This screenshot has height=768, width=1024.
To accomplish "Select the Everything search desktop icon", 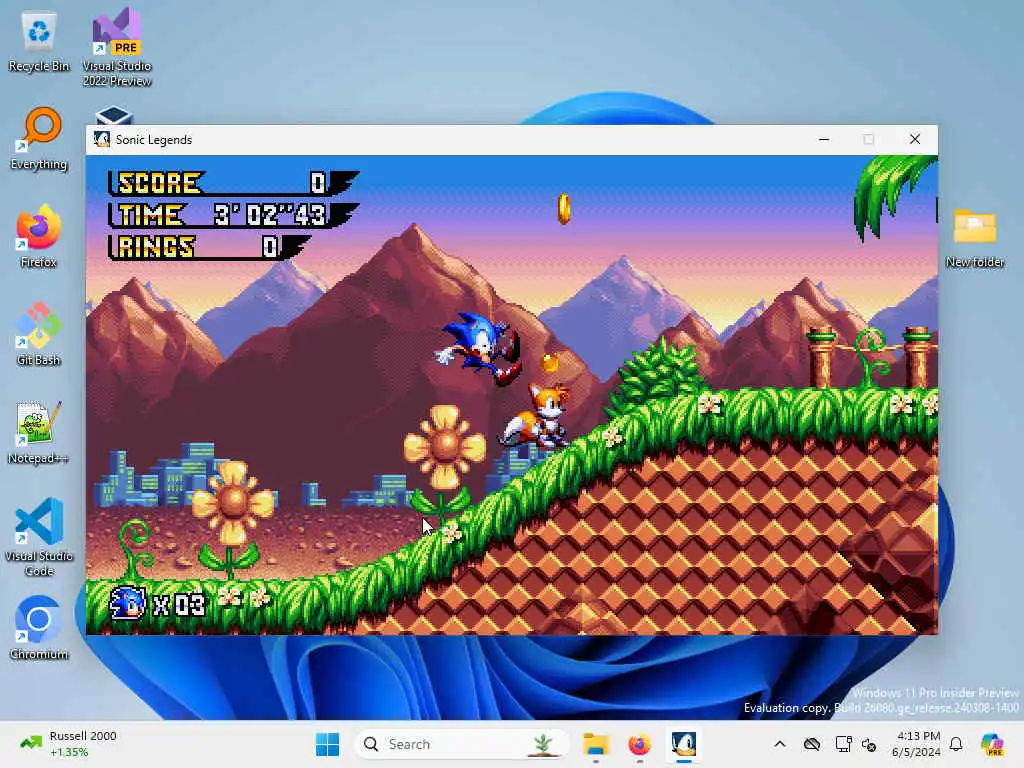I will (39, 139).
